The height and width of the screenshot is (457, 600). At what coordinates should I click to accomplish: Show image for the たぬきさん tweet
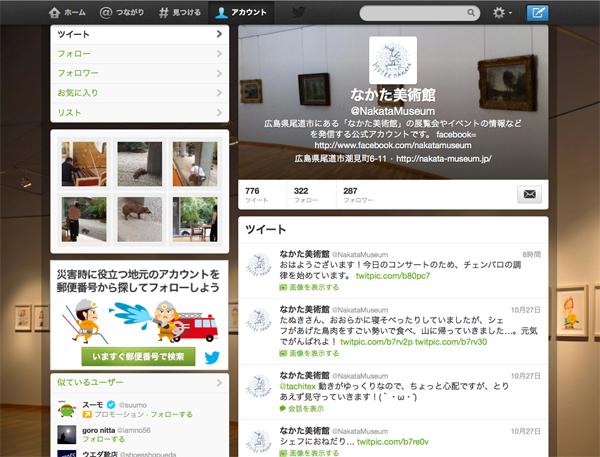(310, 353)
